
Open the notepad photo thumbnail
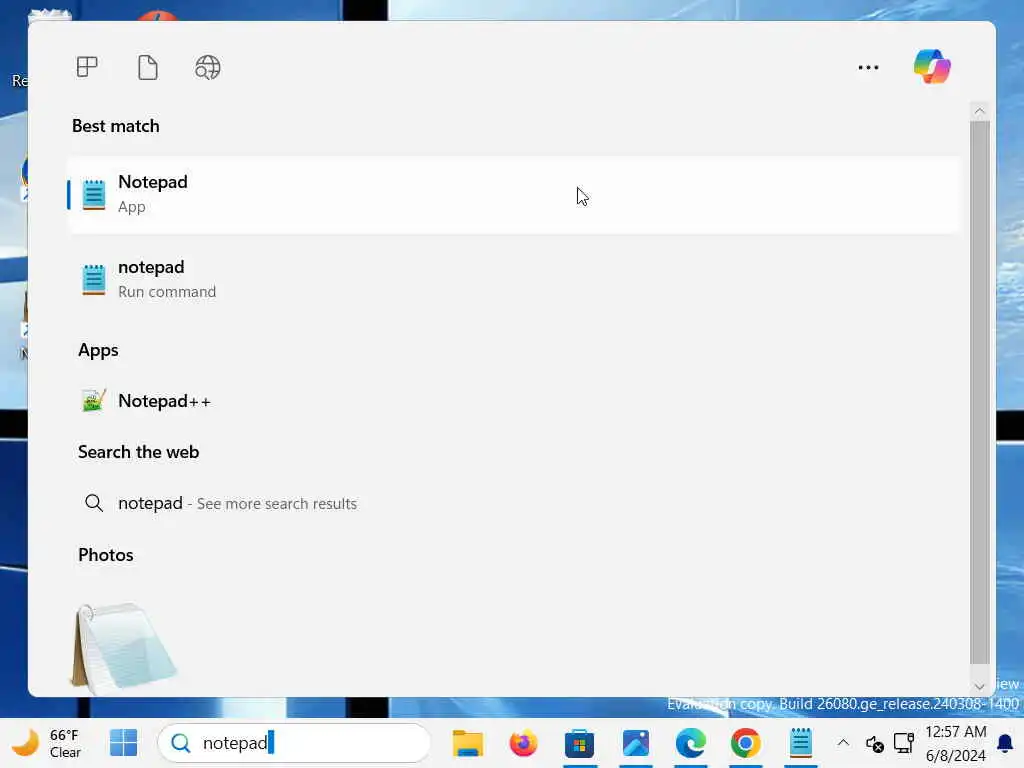tap(123, 647)
